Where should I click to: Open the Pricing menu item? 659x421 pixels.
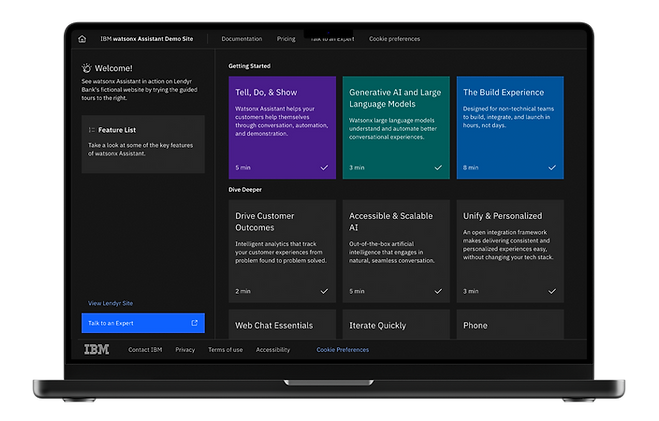click(286, 39)
